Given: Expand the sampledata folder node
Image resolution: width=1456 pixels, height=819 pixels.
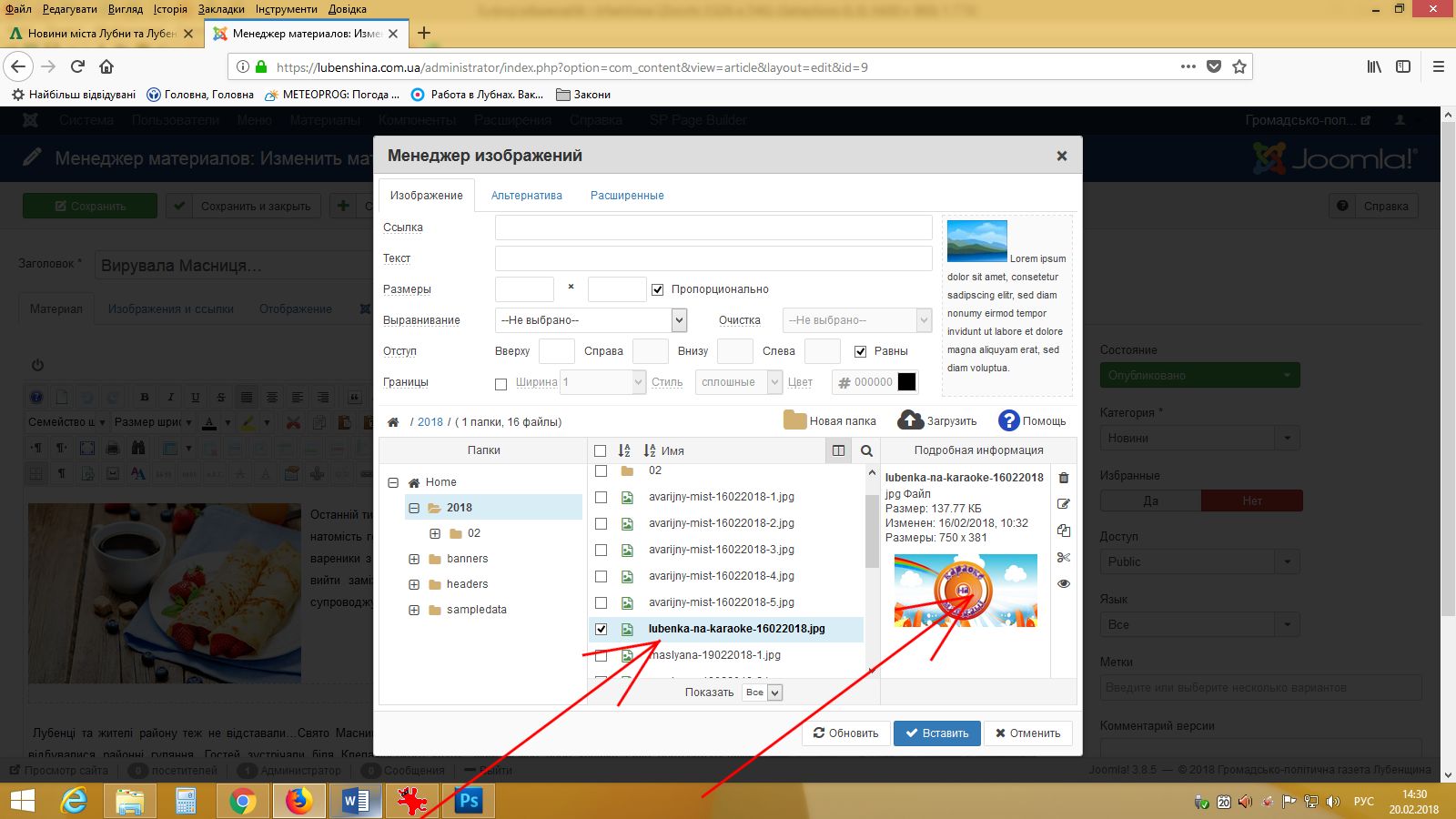Looking at the screenshot, I should click(x=414, y=610).
